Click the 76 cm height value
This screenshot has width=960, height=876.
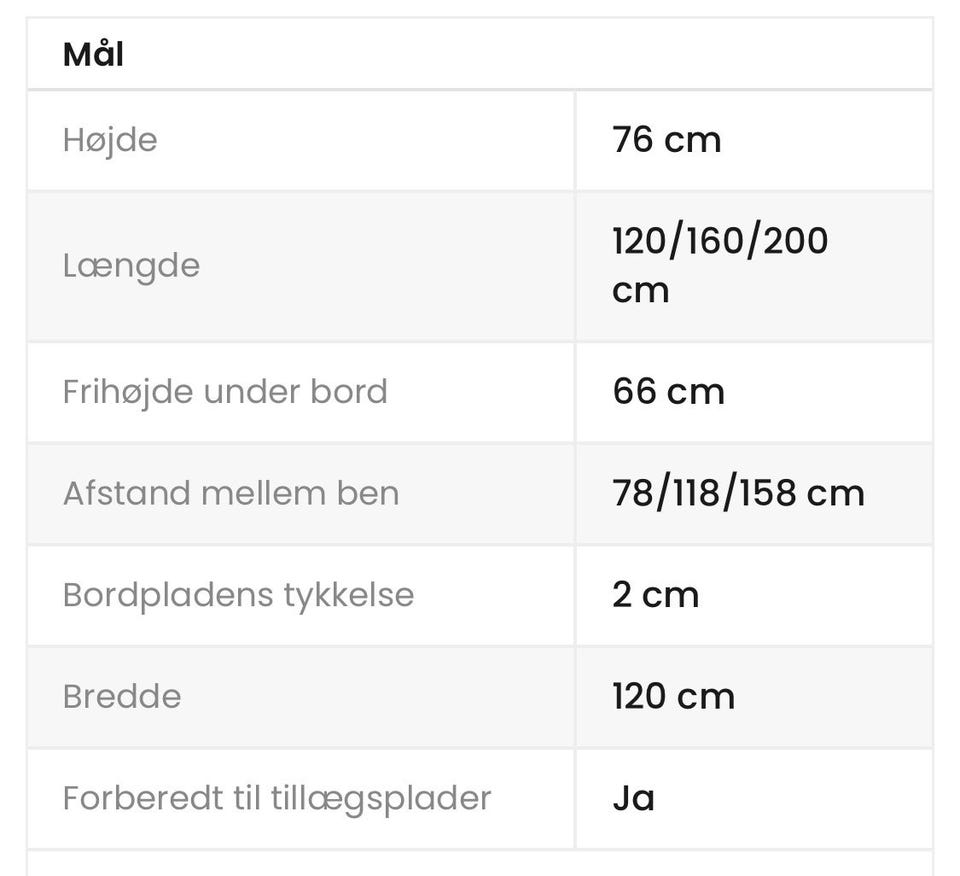(667, 140)
